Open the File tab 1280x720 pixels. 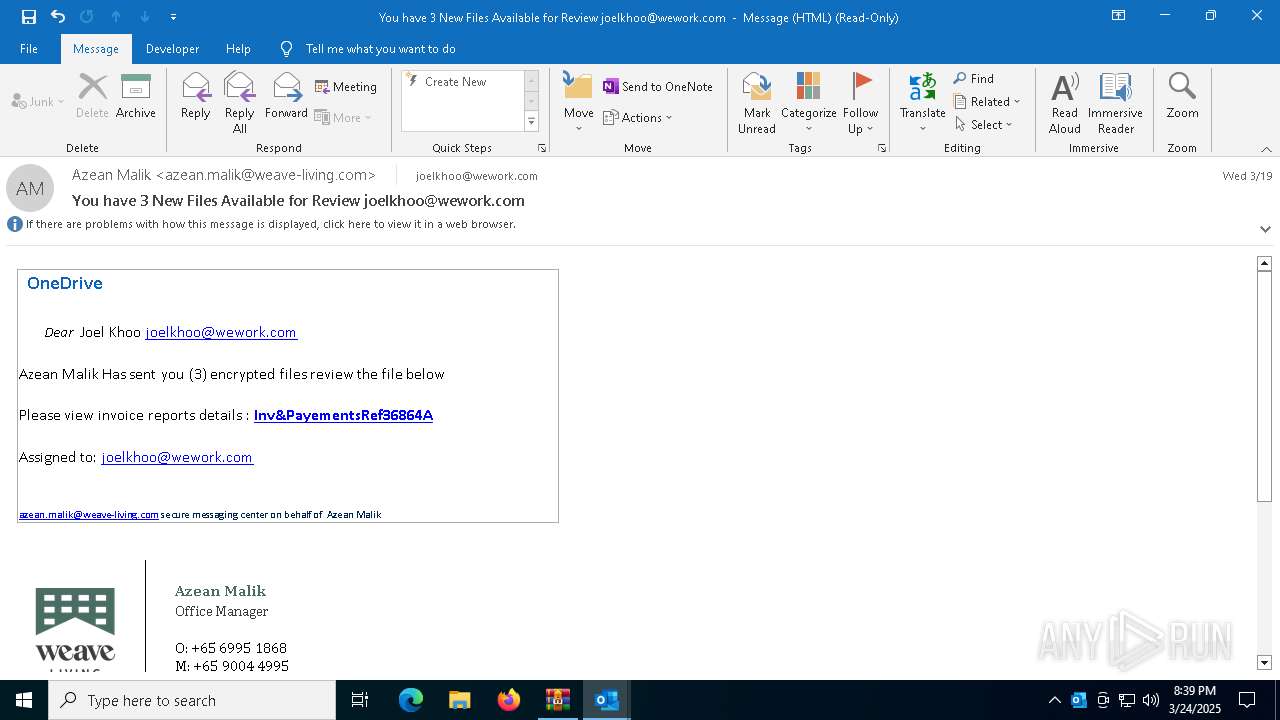[29, 49]
